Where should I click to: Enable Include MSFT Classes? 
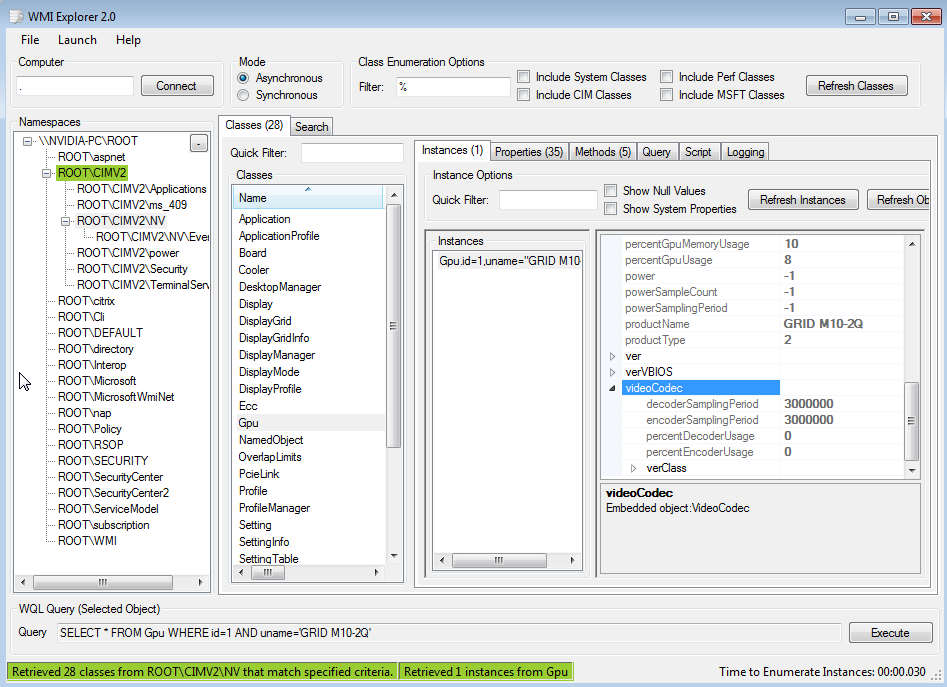pyautogui.click(x=666, y=94)
